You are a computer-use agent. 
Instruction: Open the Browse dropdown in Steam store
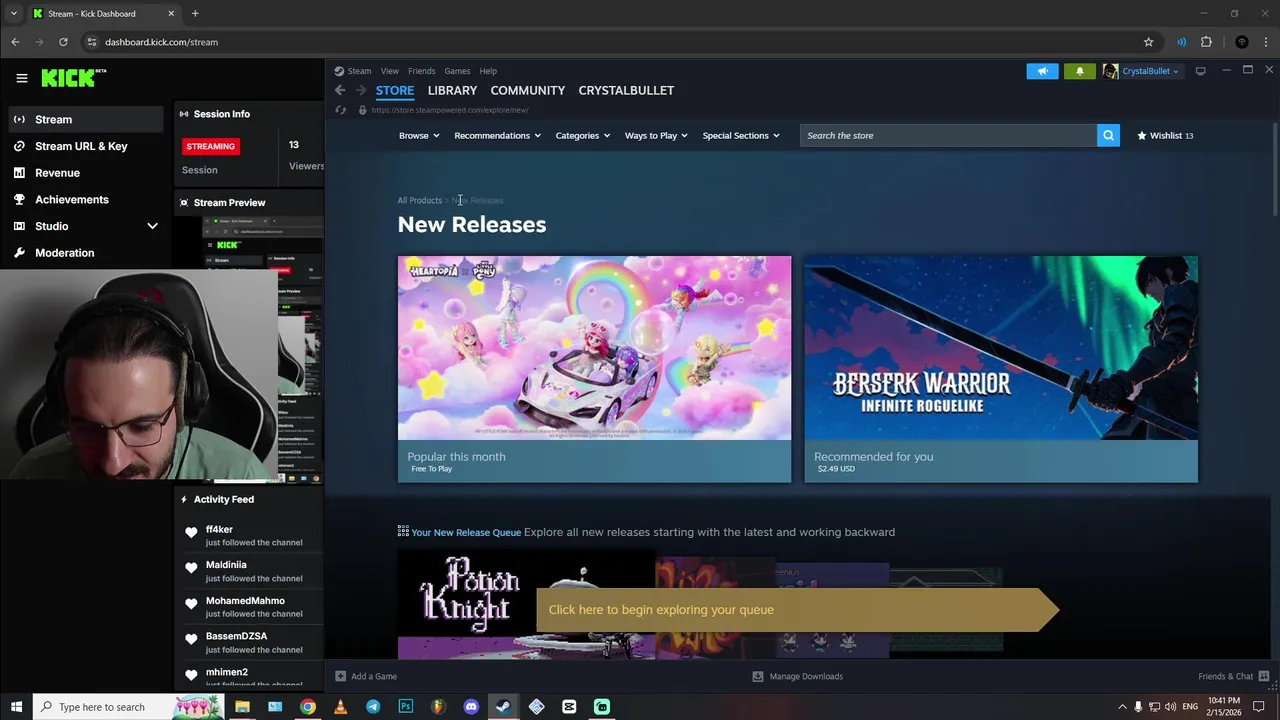(x=419, y=135)
